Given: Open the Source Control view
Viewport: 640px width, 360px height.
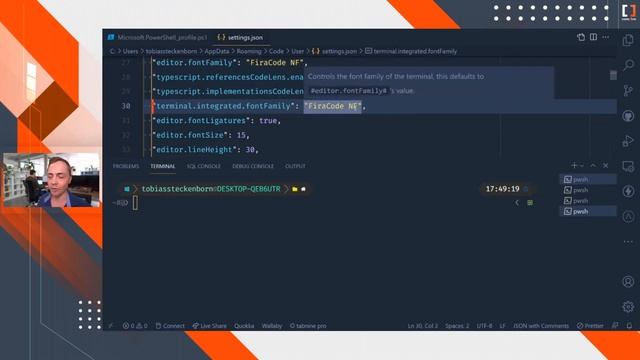Looking at the screenshot, I should click(628, 91).
